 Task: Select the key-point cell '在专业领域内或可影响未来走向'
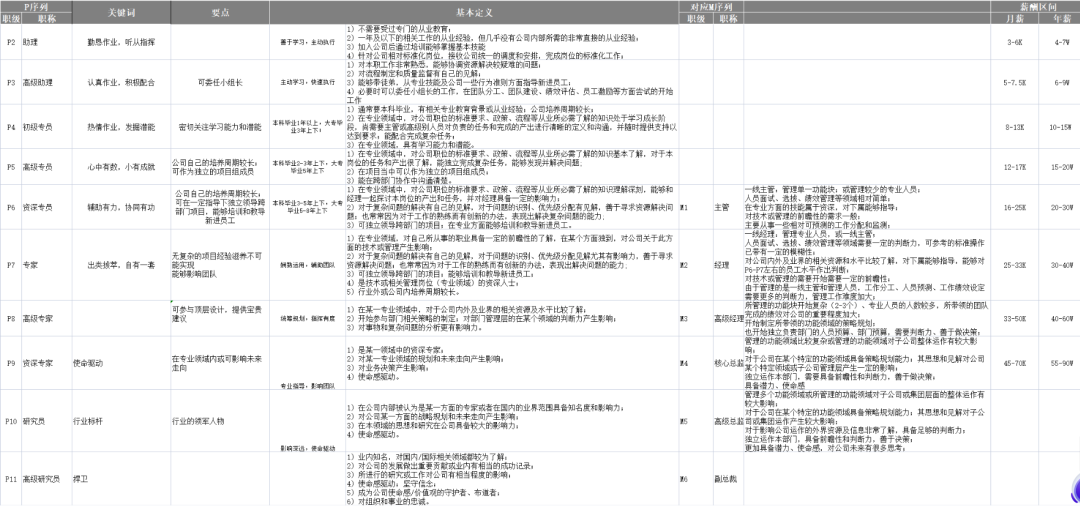click(x=220, y=363)
